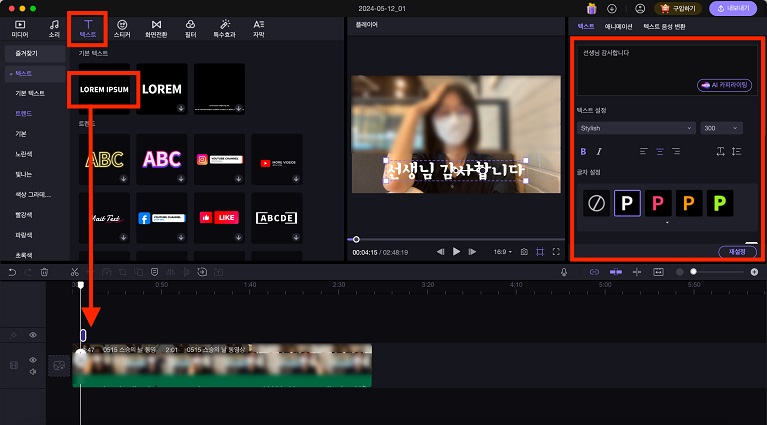Open the 필터 (Filter) panel

click(190, 27)
